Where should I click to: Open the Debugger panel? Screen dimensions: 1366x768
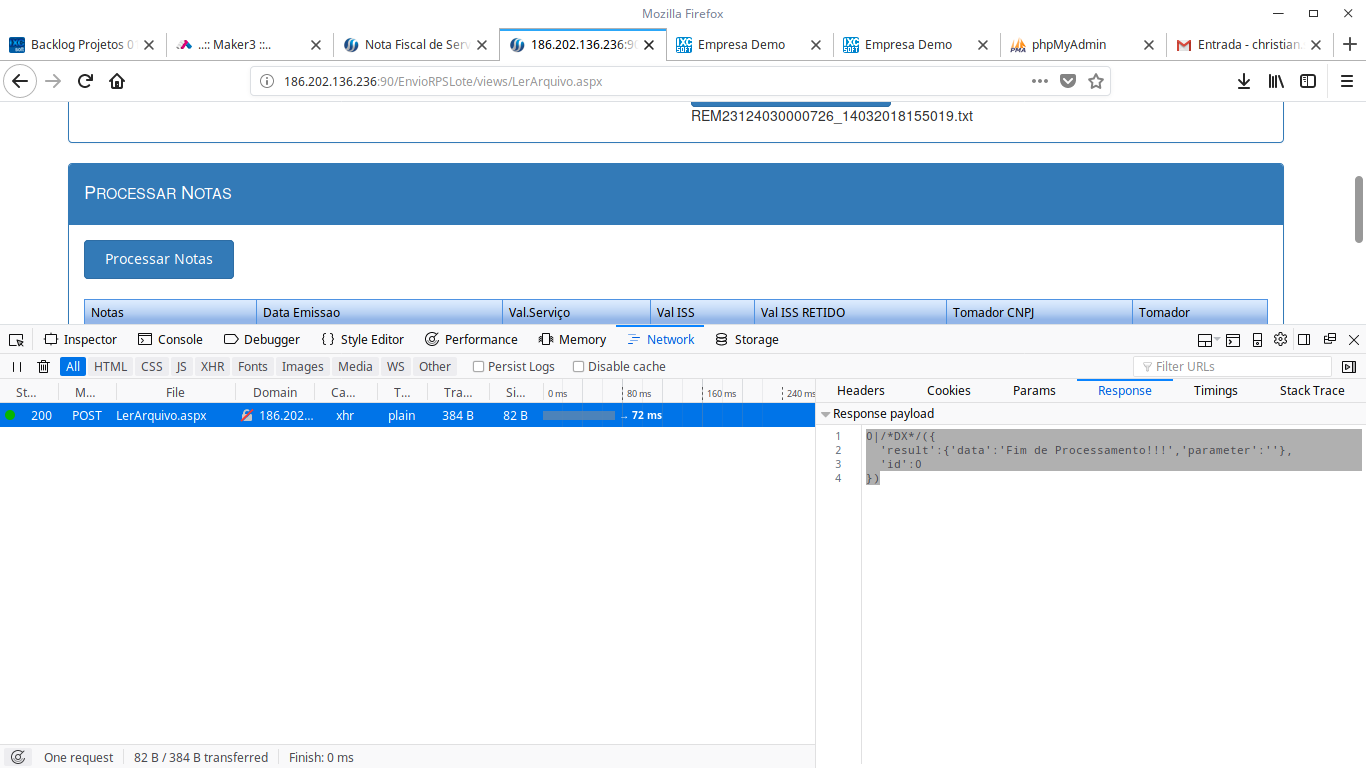(262, 339)
